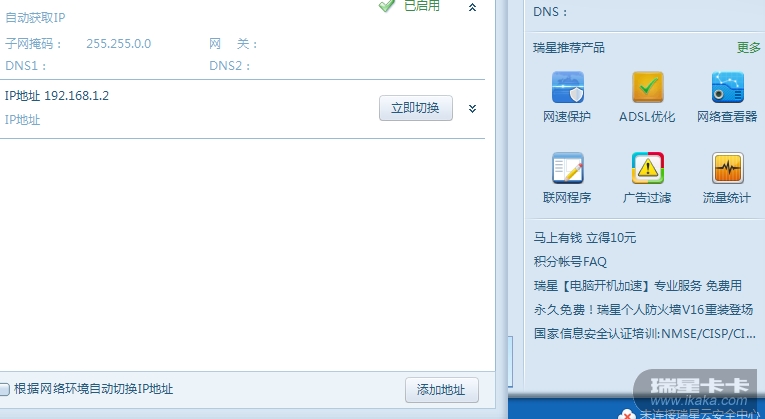Expand the 192.168.1.2 IP address entry

[472, 108]
